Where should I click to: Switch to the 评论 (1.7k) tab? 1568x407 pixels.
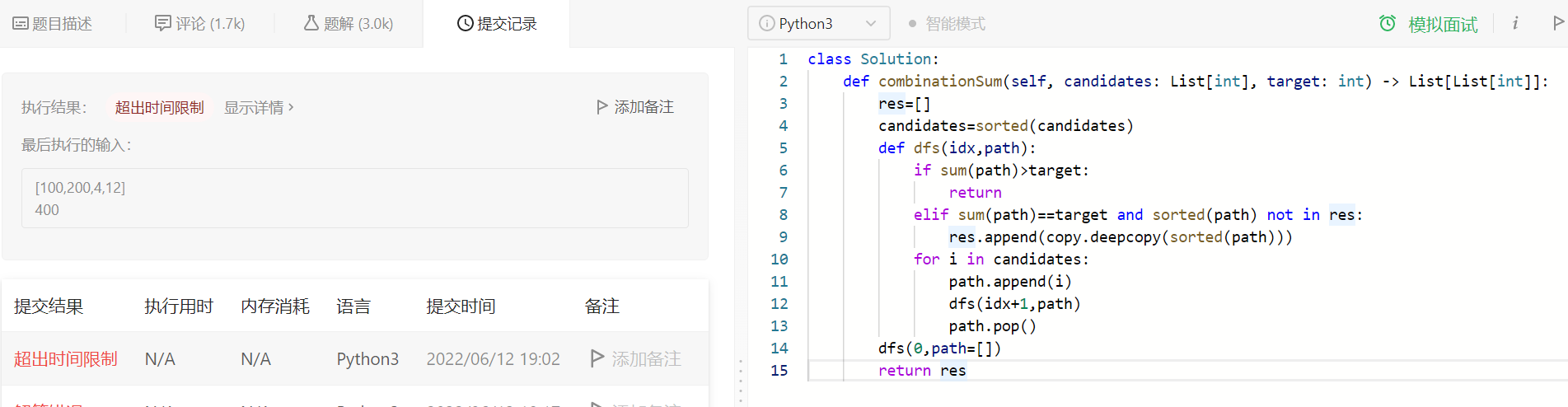pyautogui.click(x=200, y=24)
